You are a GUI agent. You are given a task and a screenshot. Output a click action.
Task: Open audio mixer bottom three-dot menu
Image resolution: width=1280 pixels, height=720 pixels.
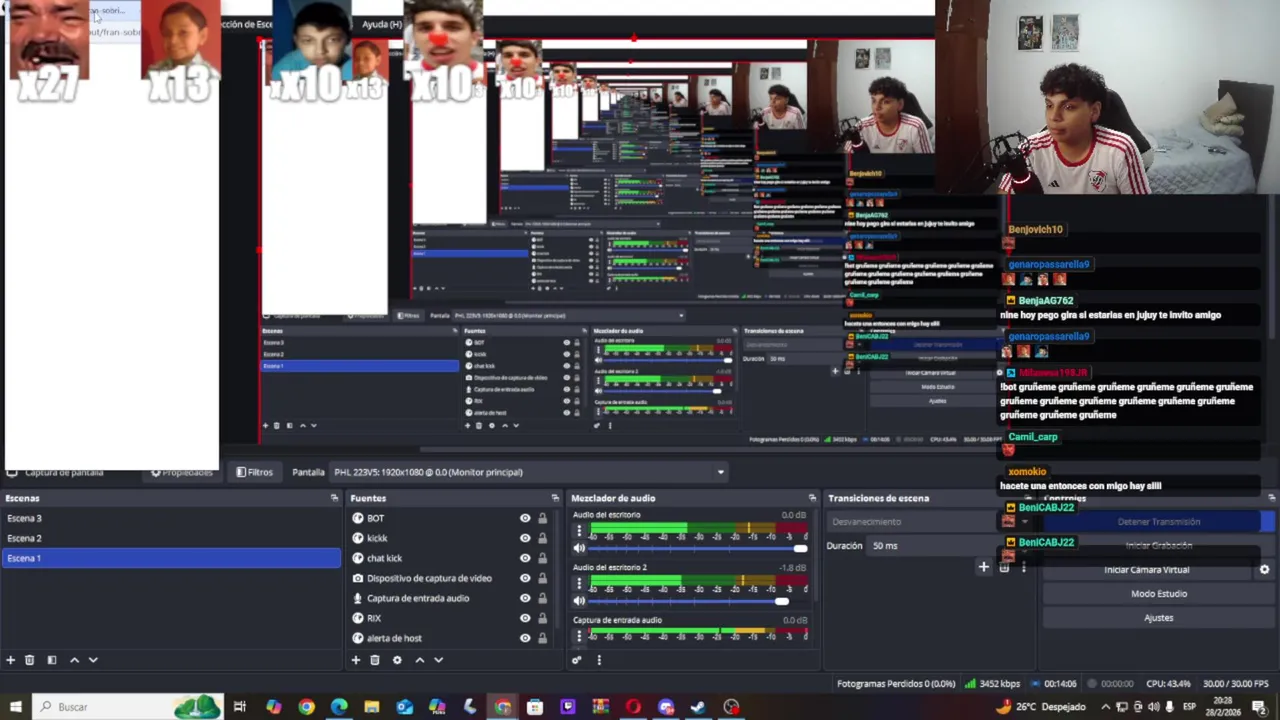[x=599, y=660]
